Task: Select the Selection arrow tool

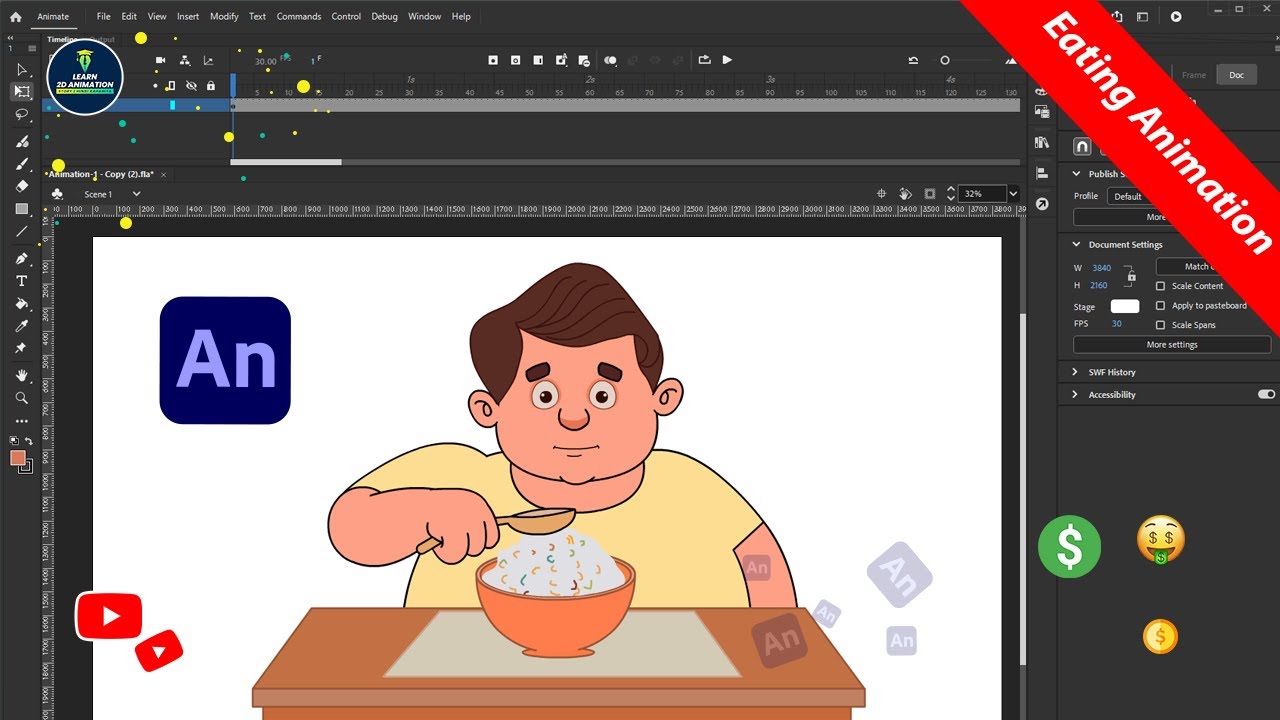Action: [x=22, y=69]
